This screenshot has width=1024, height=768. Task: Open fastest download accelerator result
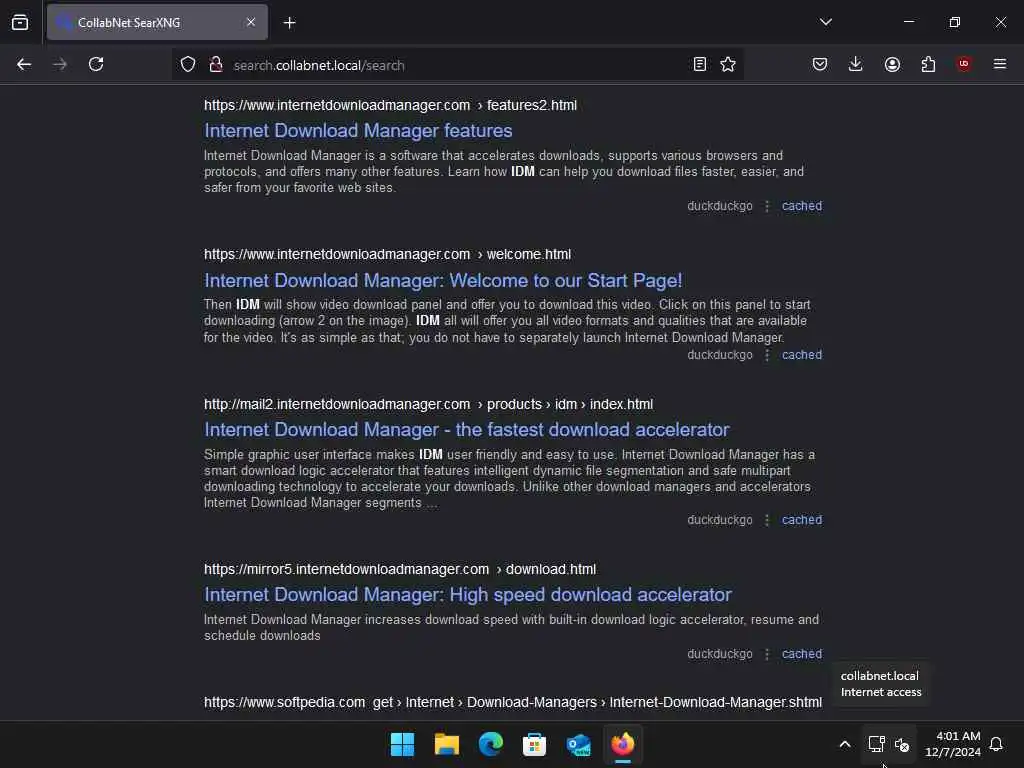(466, 430)
